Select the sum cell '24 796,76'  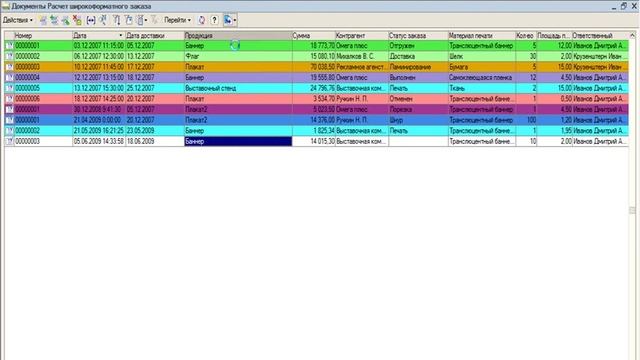pos(313,88)
